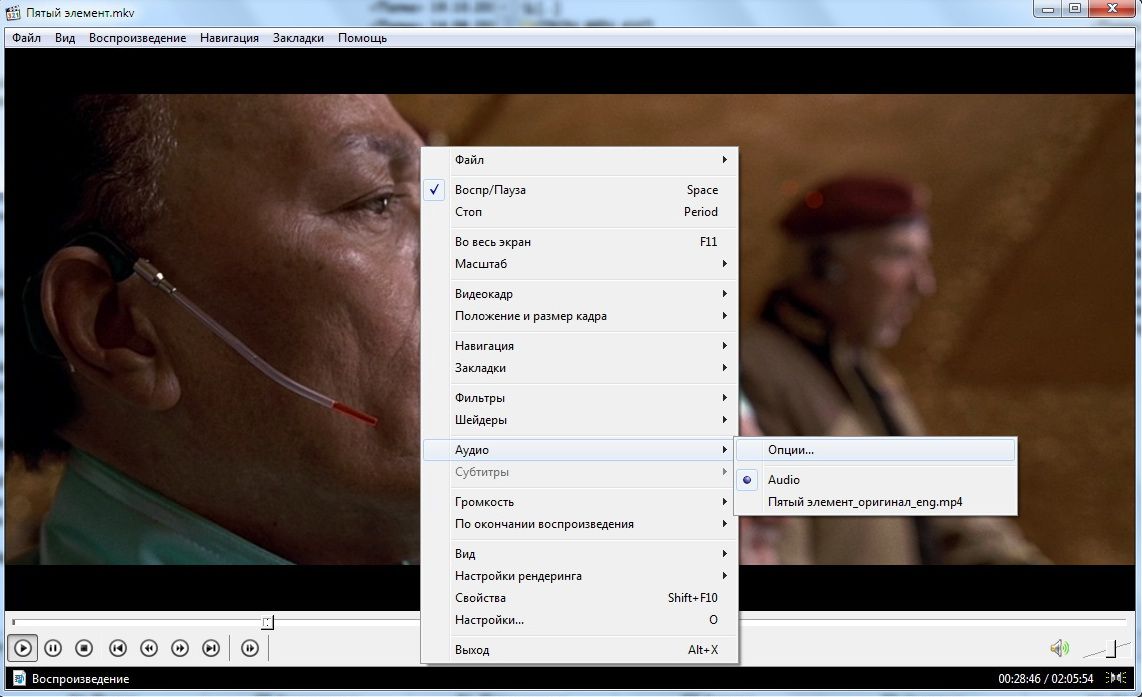Click the frame step button
The image size is (1142, 697).
pos(250,647)
